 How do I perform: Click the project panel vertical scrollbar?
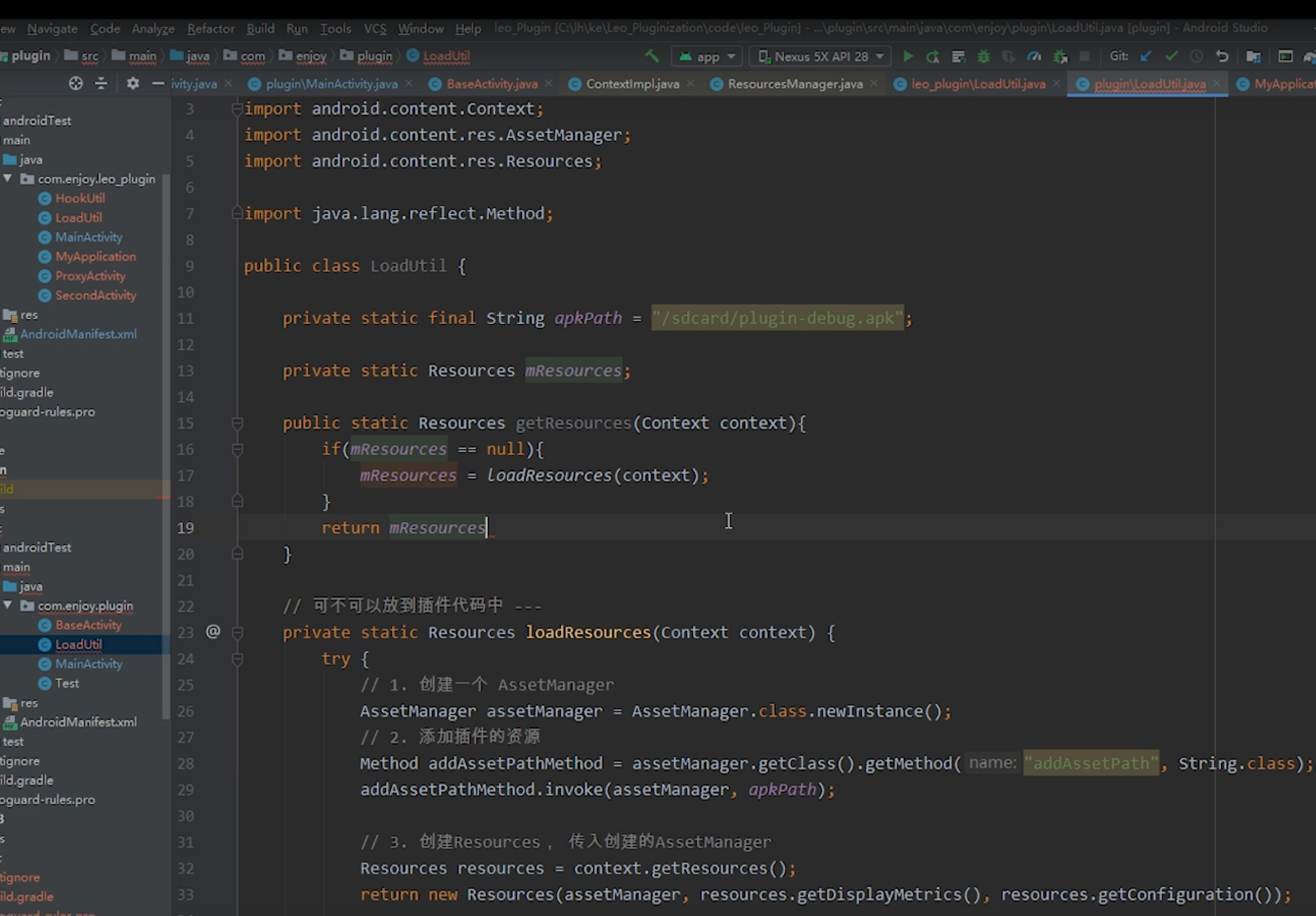[165, 448]
